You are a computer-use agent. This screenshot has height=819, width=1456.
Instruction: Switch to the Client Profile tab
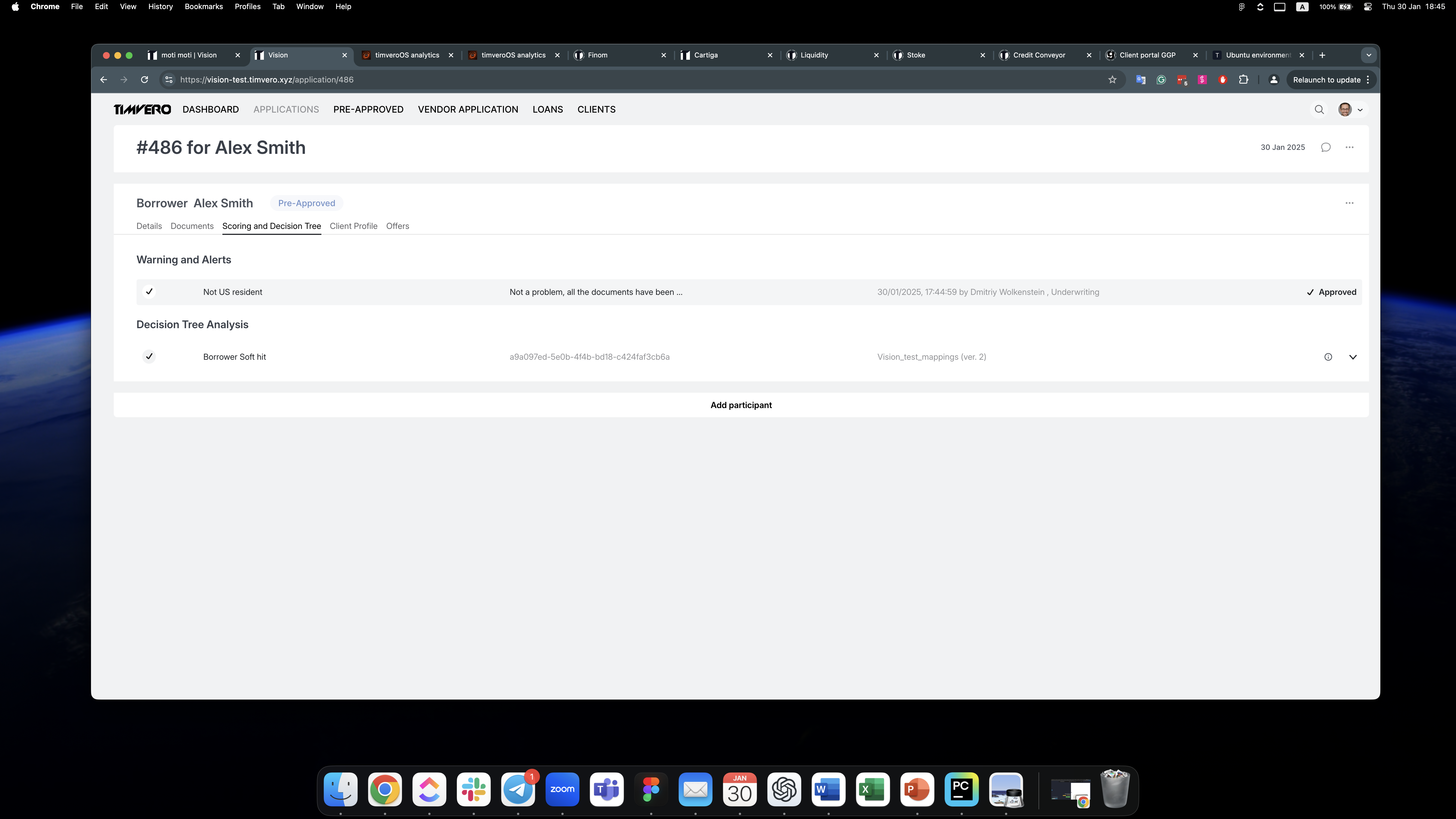[x=353, y=226]
